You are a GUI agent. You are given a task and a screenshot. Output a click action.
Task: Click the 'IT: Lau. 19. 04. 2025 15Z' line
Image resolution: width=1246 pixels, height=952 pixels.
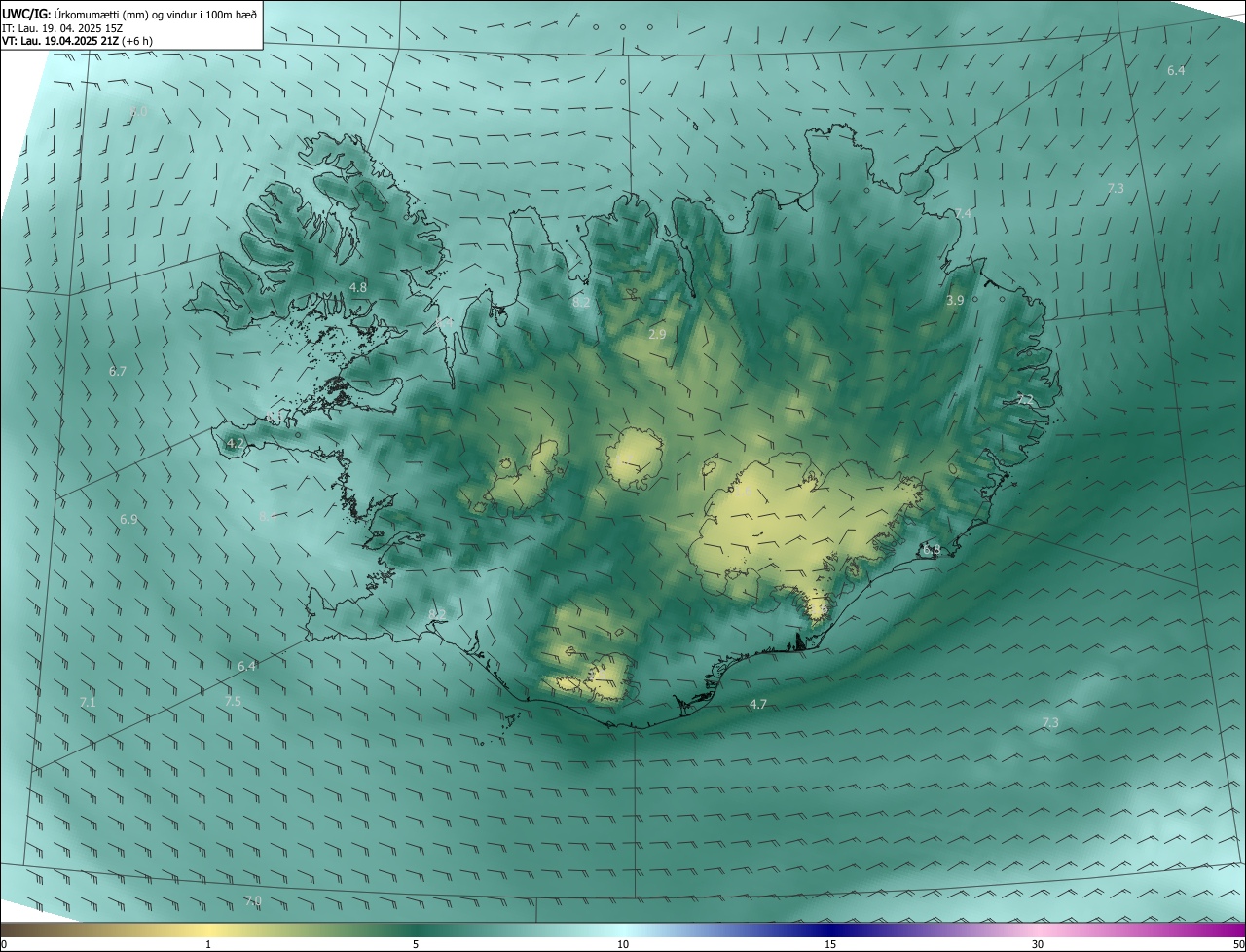[x=63, y=28]
